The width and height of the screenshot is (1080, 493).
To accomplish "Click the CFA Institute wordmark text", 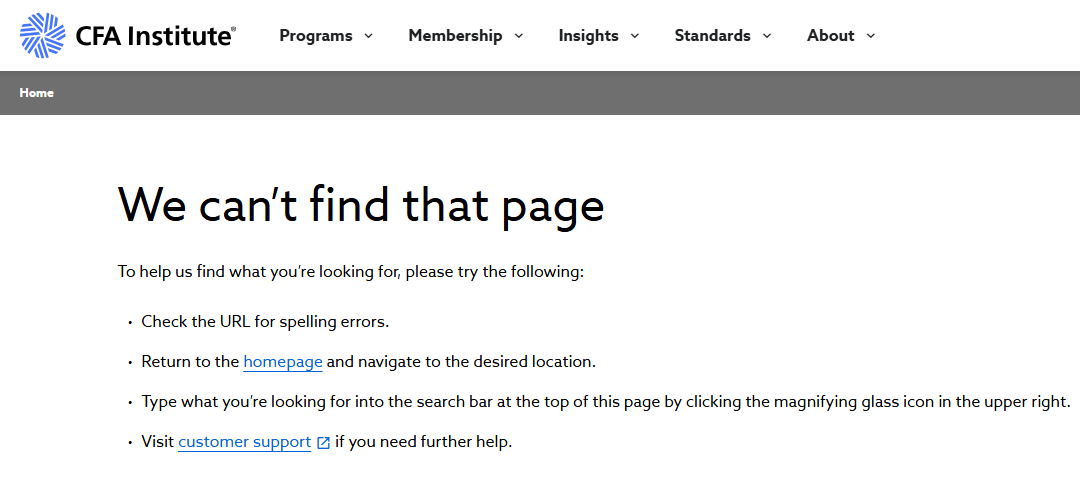I will click(155, 36).
